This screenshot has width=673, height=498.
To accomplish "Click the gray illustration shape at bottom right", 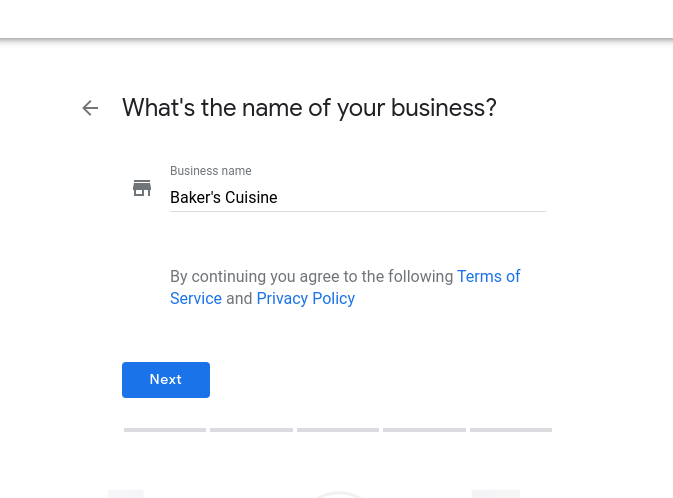I will [496, 494].
